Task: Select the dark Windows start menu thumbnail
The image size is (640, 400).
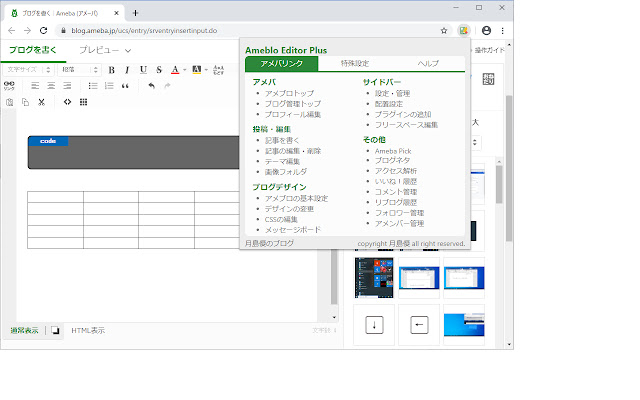Action: 374,278
